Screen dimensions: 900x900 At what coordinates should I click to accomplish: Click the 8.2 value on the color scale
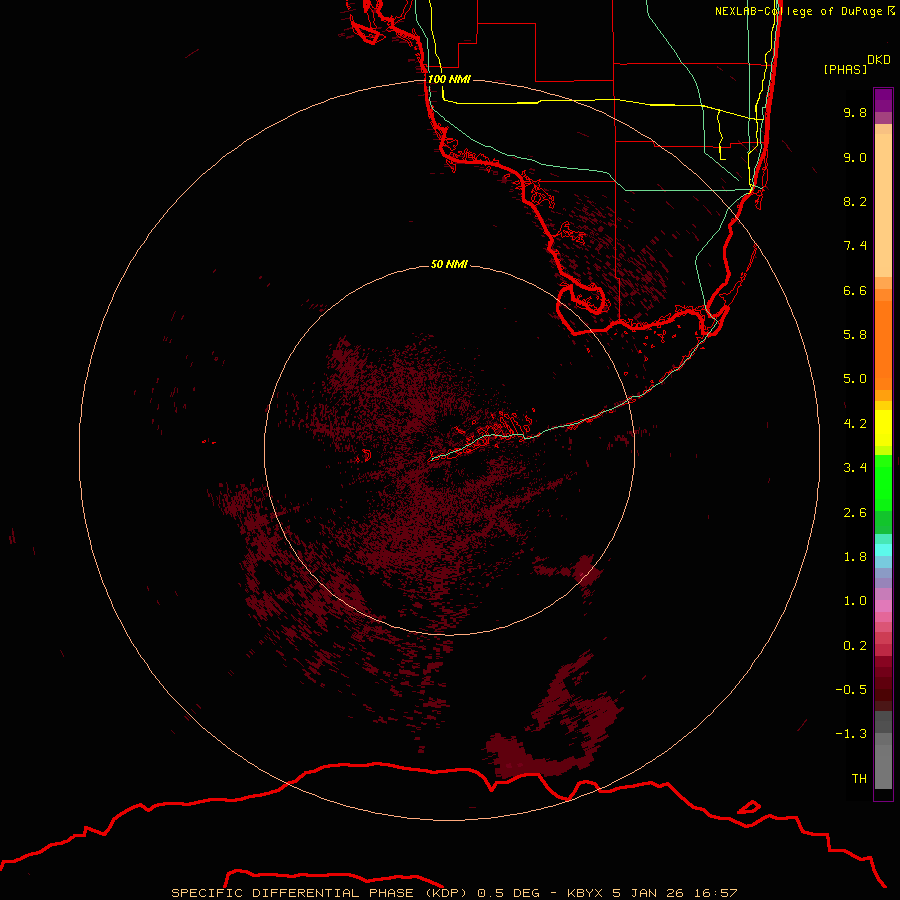coord(855,201)
